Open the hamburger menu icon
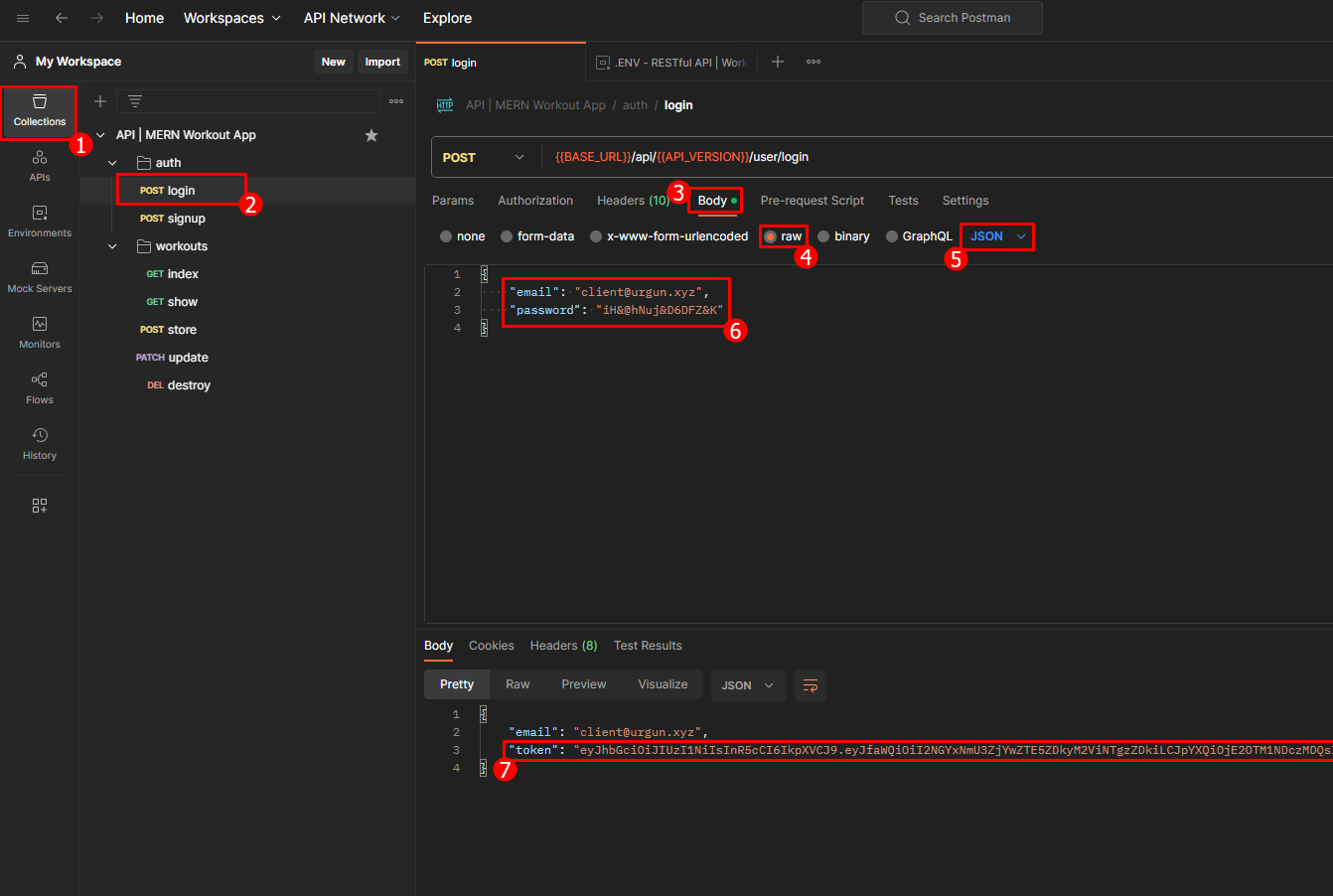 pyautogui.click(x=23, y=18)
